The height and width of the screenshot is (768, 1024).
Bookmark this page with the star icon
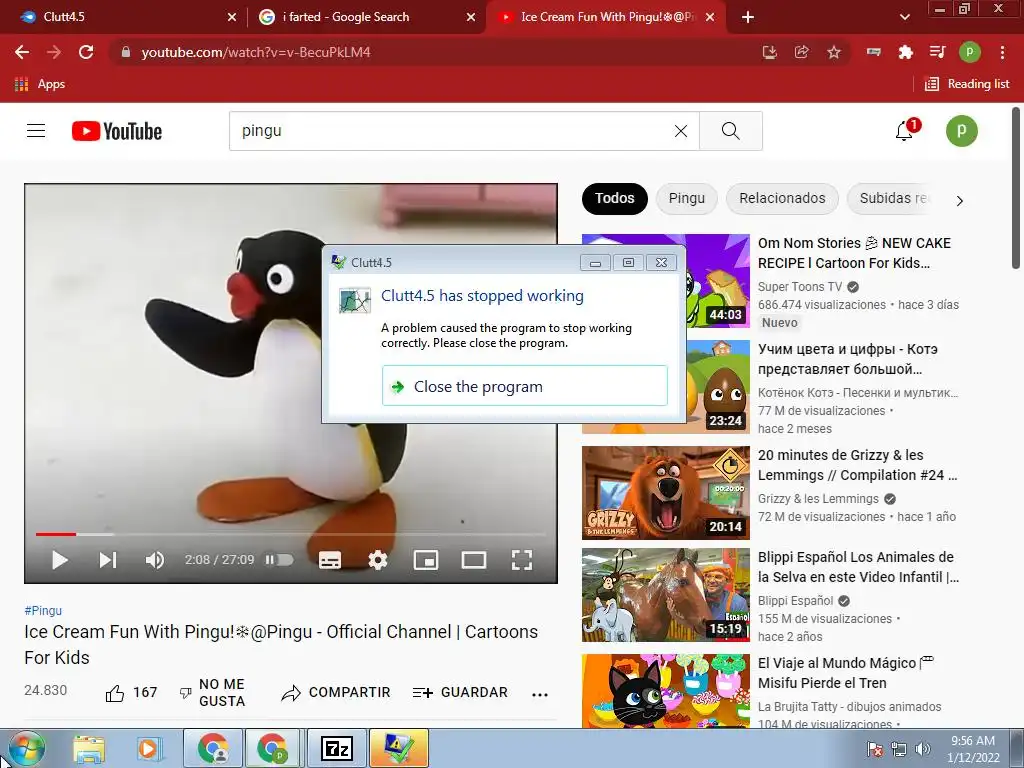tap(834, 52)
